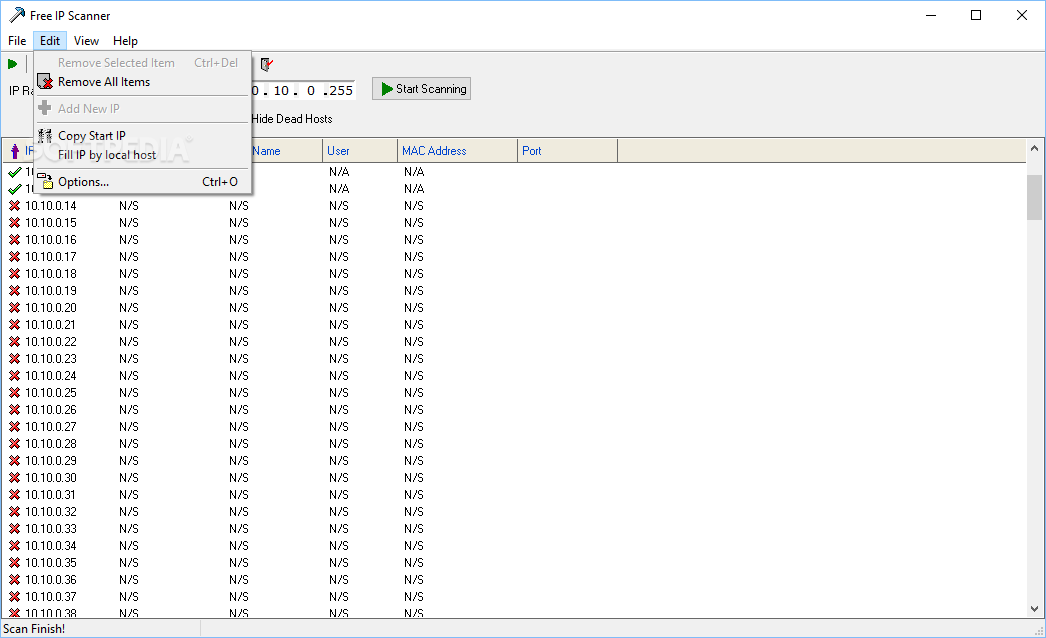
Task: Click the red X icon for 10.10.0.32
Action: coord(14,512)
